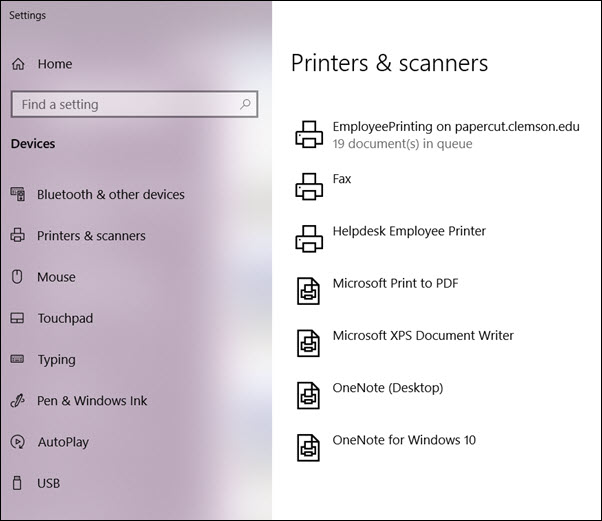Image resolution: width=602 pixels, height=521 pixels.
Task: Click the Devices section header
Action: (33, 144)
